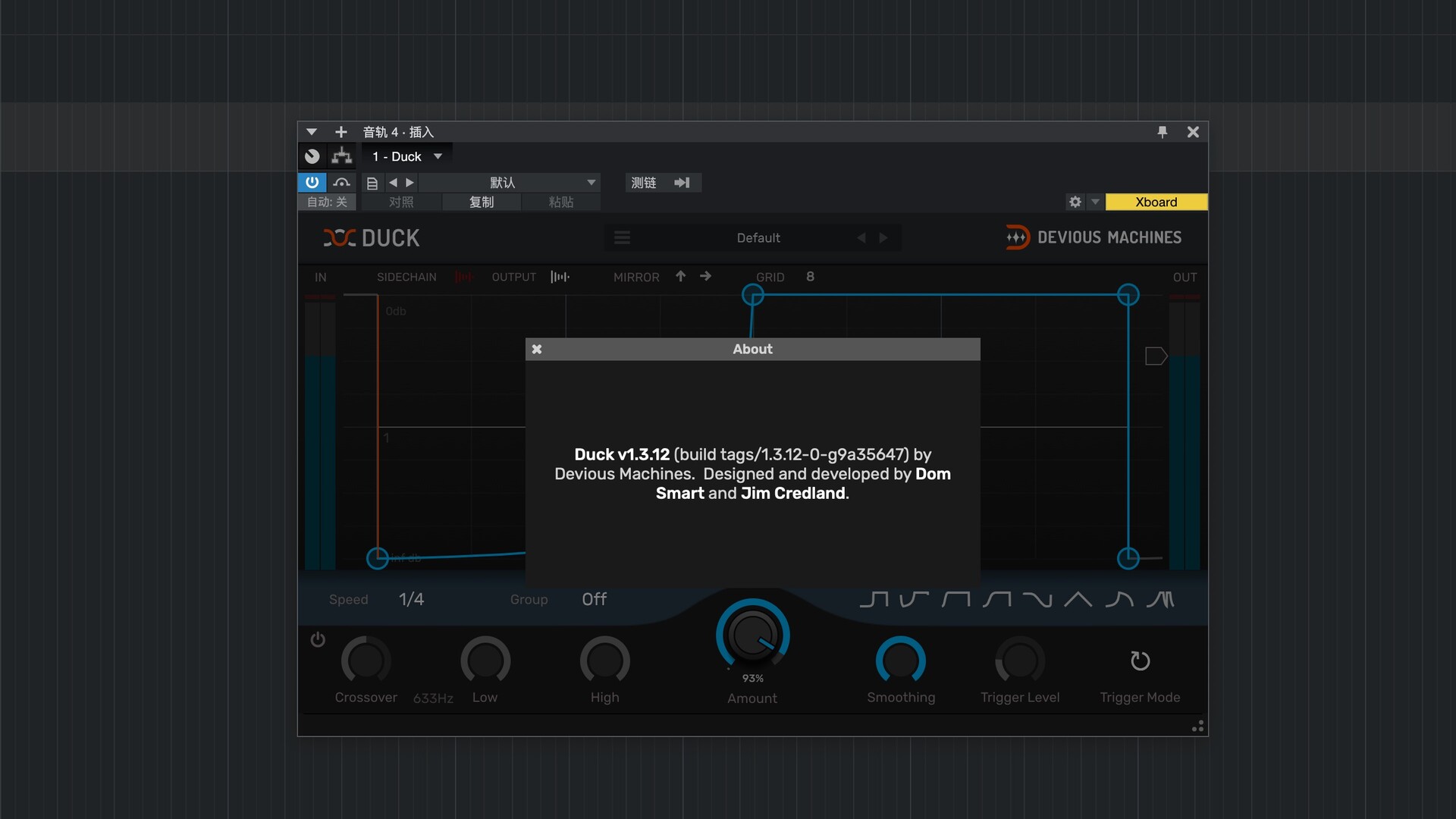Select the first curve shape preset
The height and width of the screenshot is (819, 1456).
pyautogui.click(x=874, y=600)
